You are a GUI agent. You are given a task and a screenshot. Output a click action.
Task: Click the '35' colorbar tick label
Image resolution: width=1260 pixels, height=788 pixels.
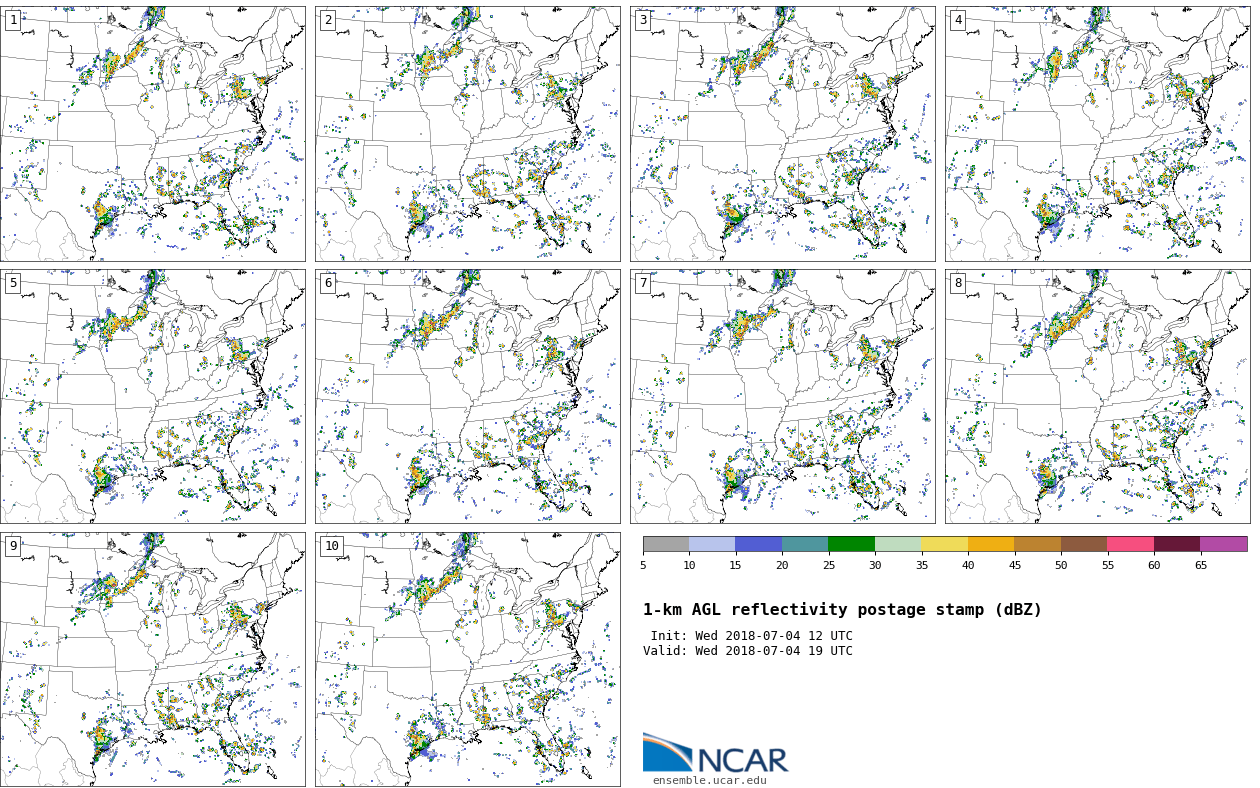921,565
